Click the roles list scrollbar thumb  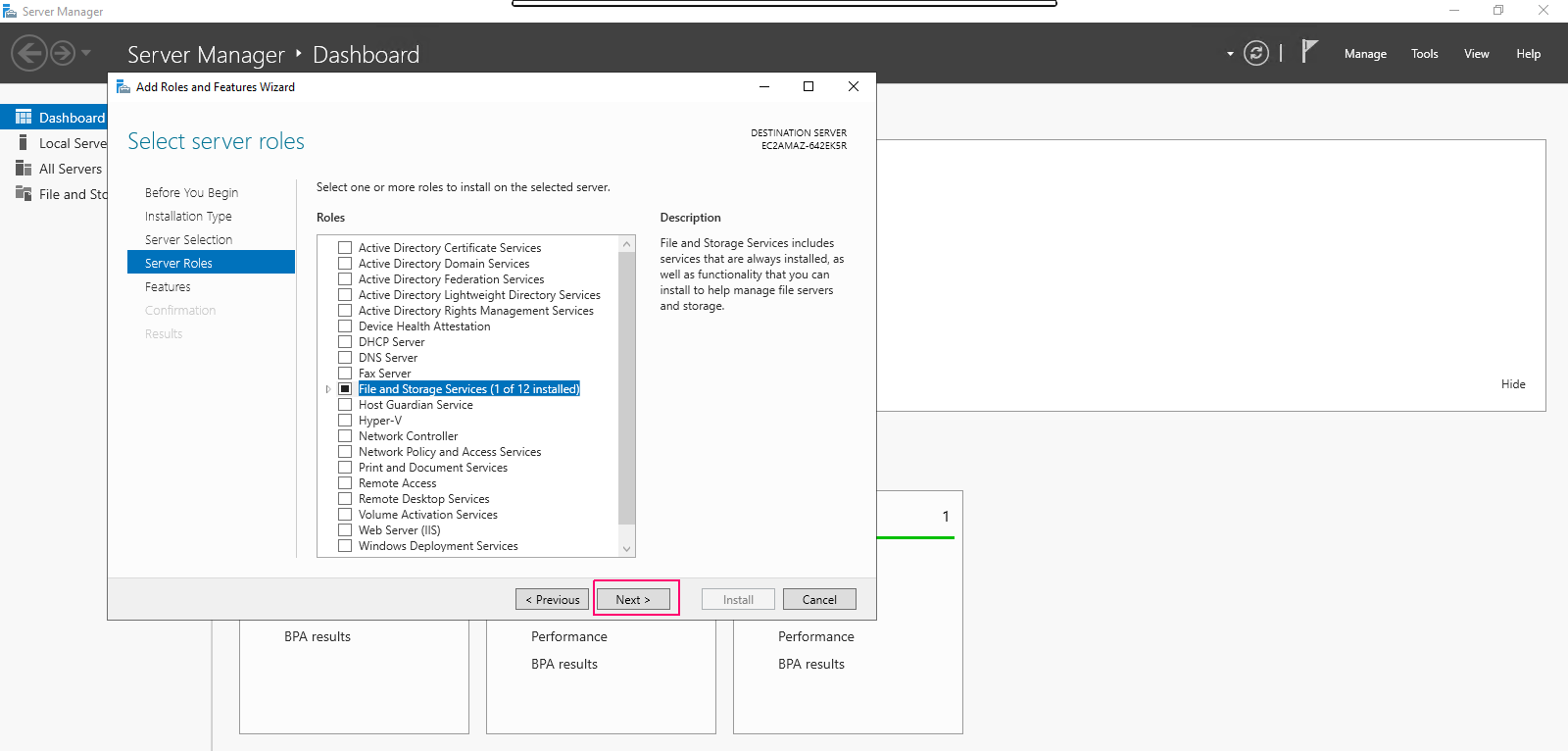[x=627, y=387]
